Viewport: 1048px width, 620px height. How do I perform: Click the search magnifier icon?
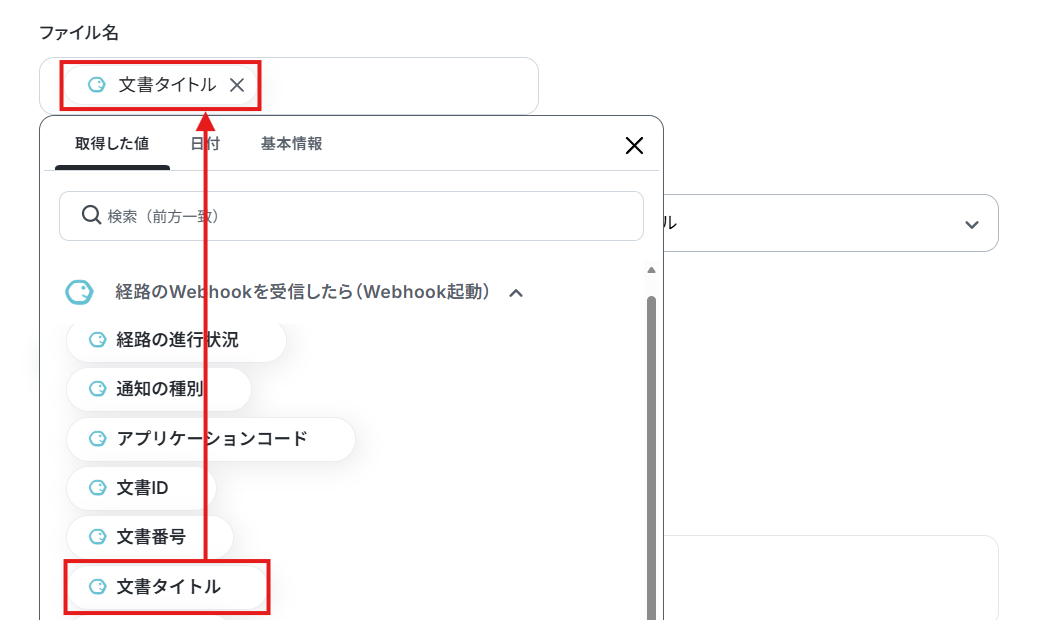[91, 215]
